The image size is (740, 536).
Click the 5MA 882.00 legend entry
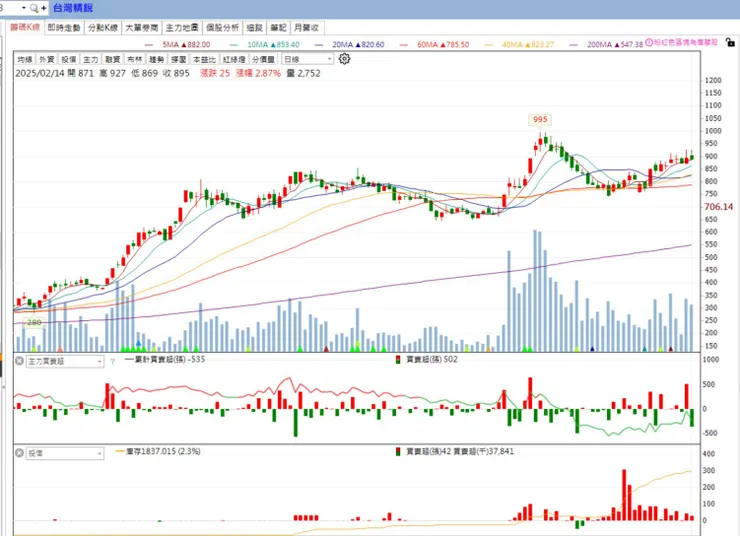(177, 45)
